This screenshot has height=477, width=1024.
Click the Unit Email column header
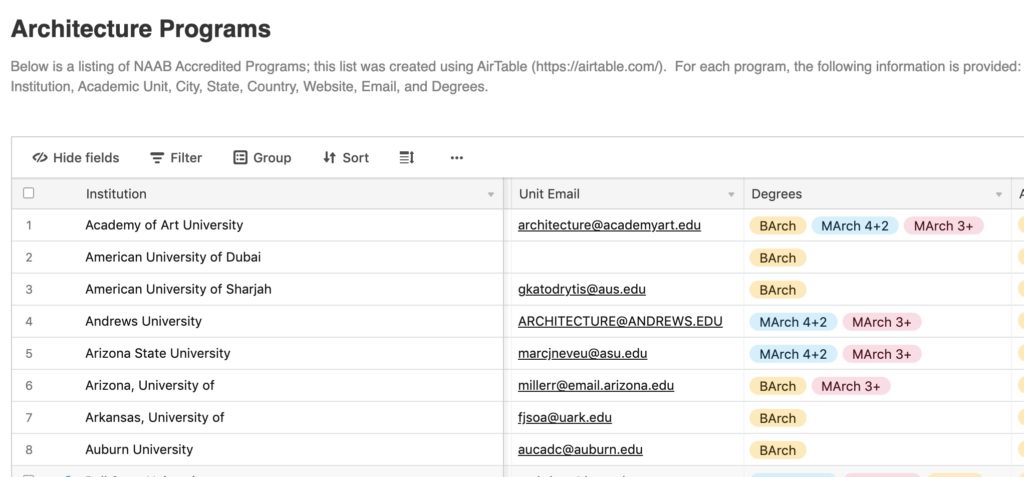point(627,193)
